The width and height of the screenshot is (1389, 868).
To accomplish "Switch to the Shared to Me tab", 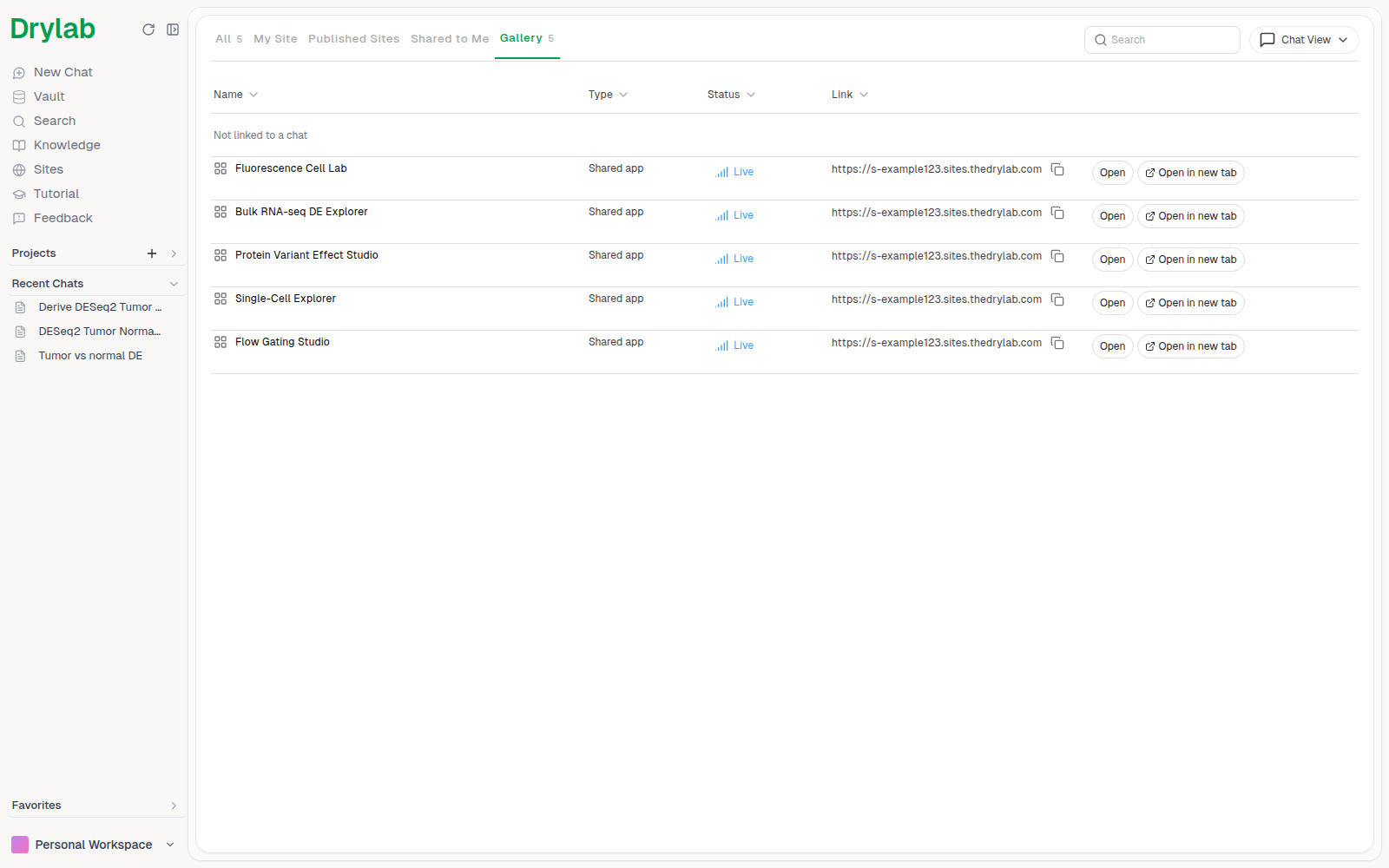I will point(450,39).
